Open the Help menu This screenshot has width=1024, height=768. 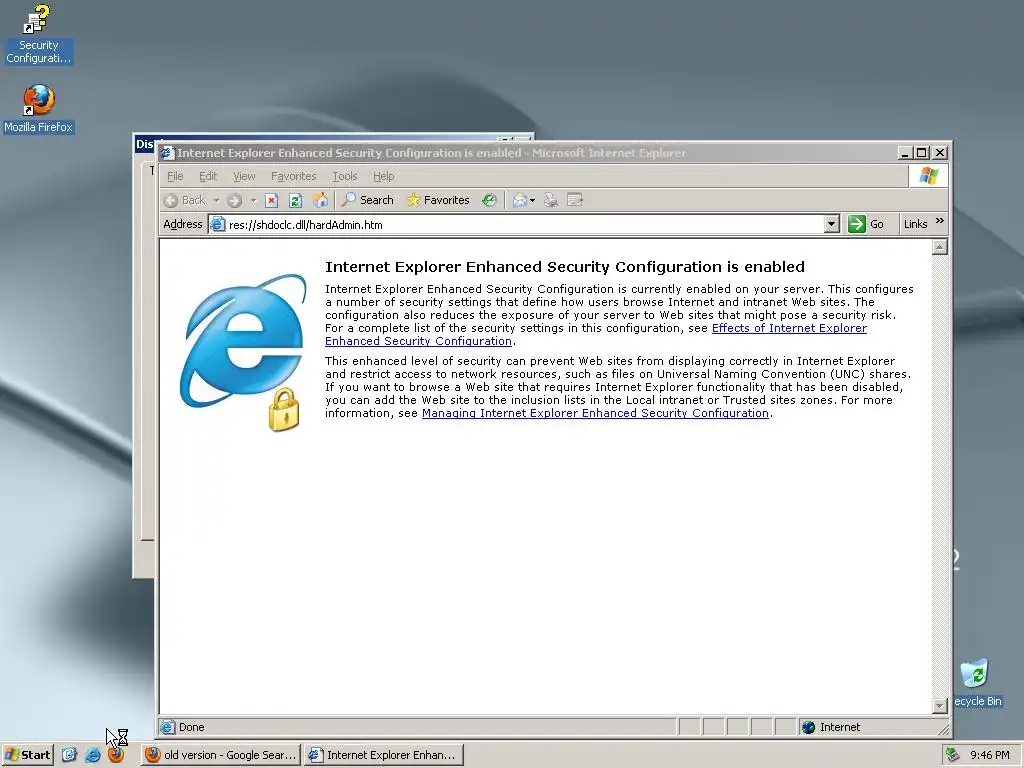point(383,176)
